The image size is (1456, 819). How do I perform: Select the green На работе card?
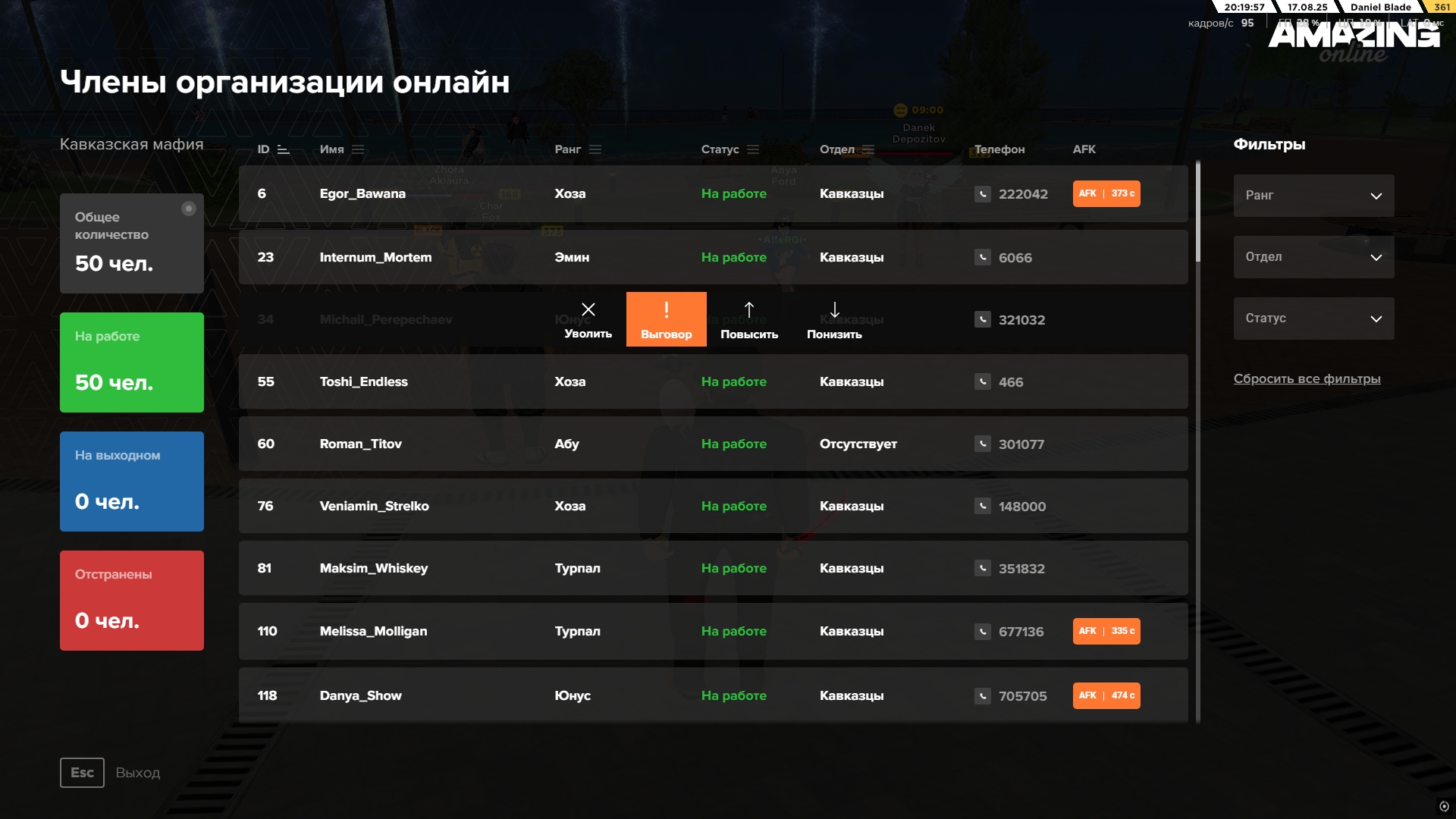132,362
